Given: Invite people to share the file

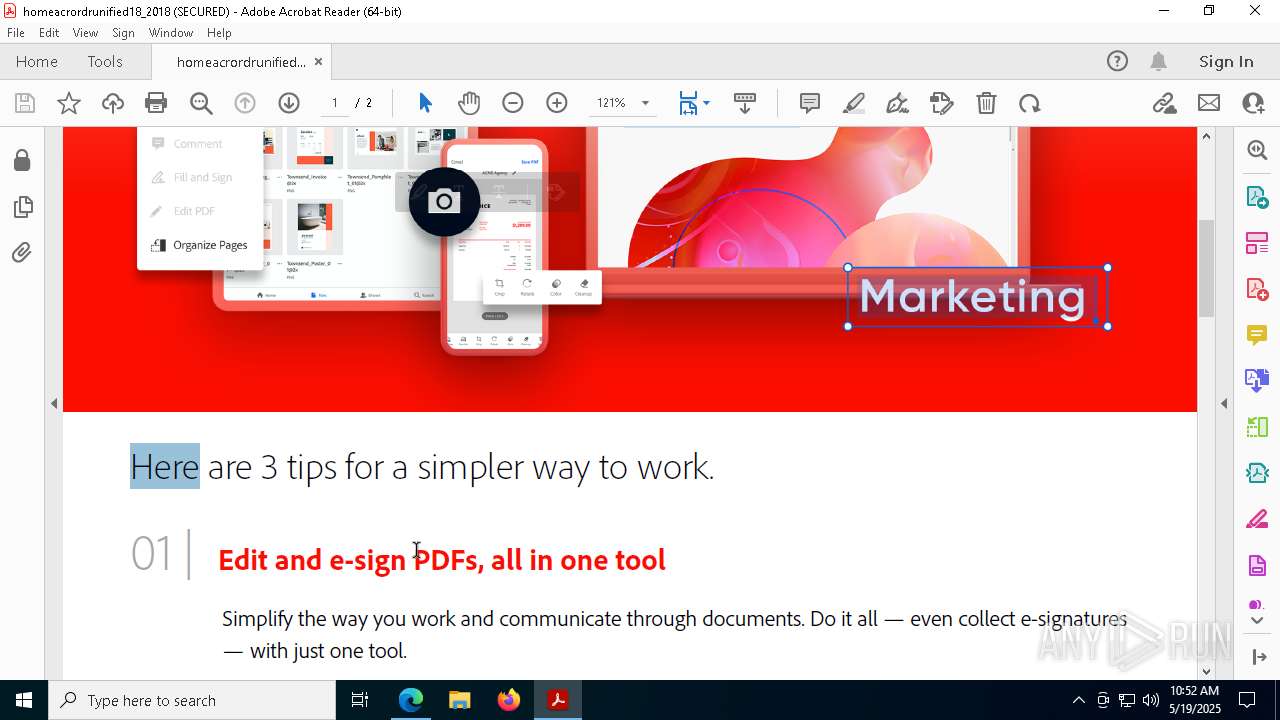Looking at the screenshot, I should click(x=1253, y=103).
